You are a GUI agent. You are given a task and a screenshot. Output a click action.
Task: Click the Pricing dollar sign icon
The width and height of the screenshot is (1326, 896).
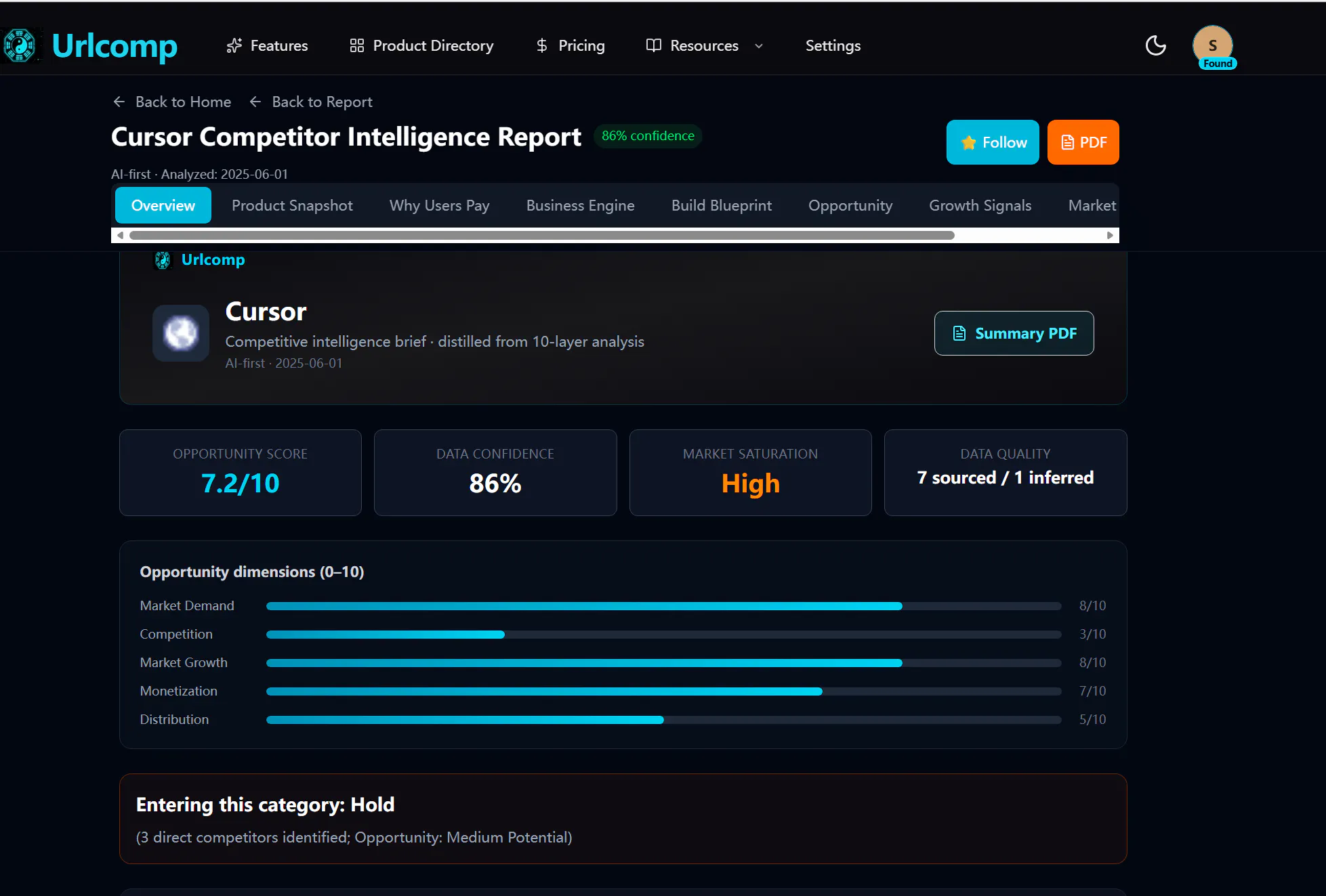[x=542, y=45]
